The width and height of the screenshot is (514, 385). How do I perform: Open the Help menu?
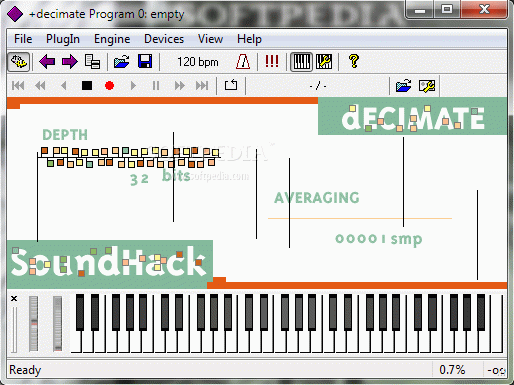point(249,39)
